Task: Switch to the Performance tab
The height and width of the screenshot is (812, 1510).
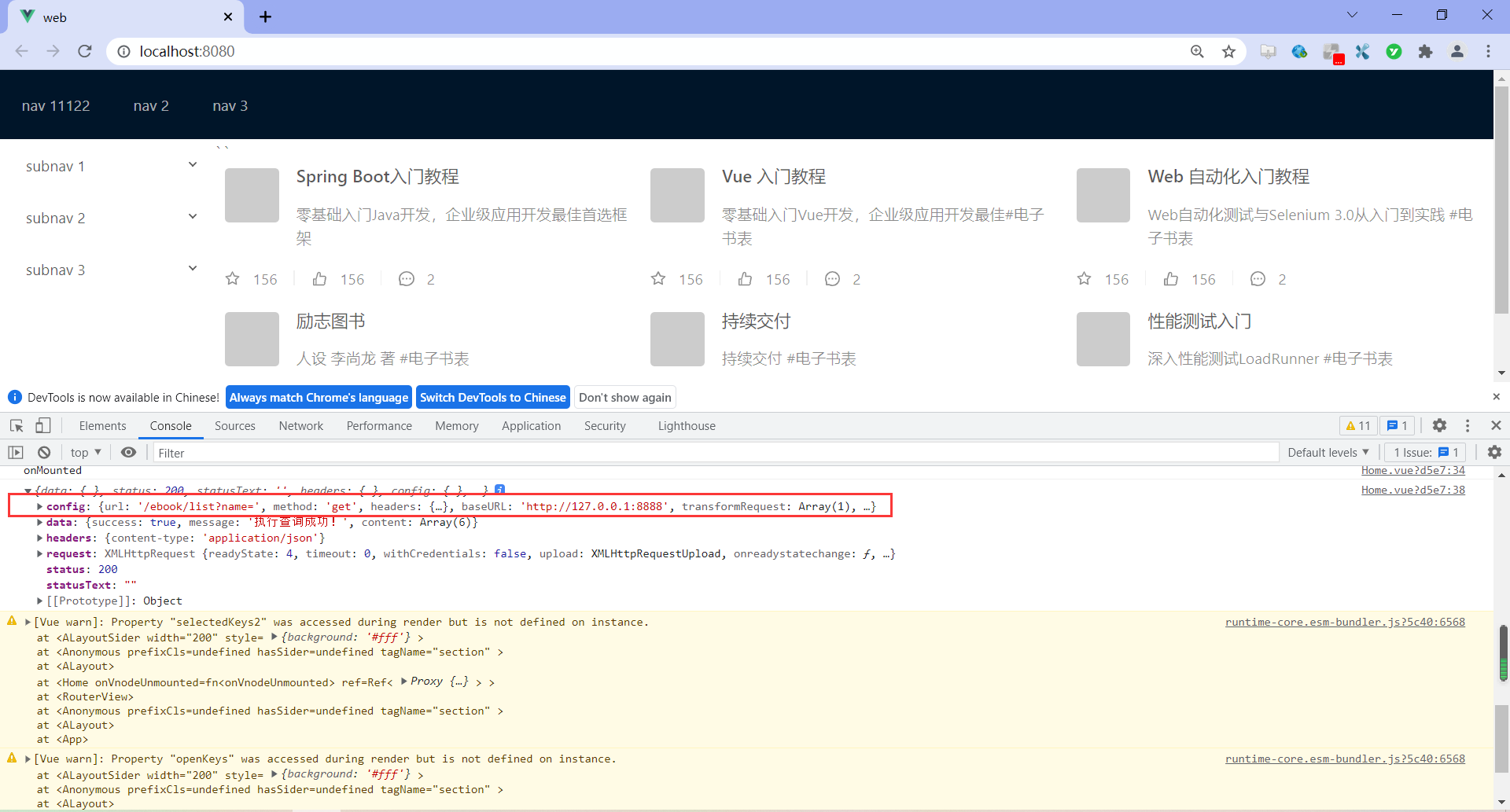Action: (x=379, y=425)
